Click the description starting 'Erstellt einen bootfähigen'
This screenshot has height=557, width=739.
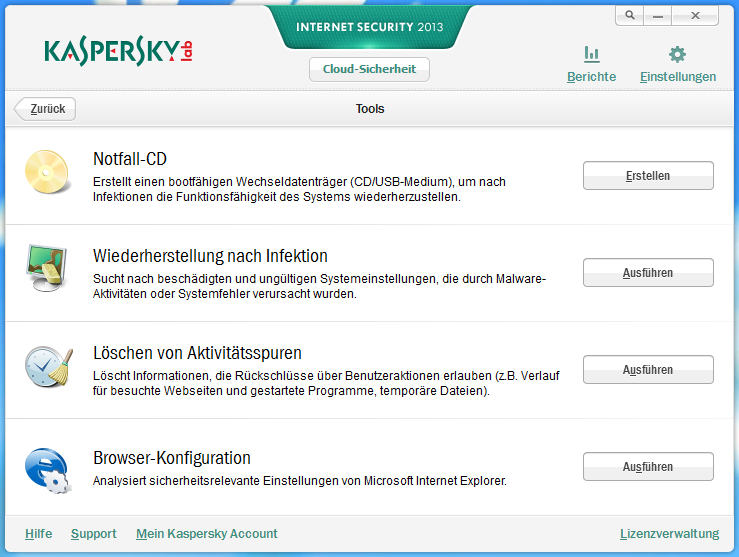tap(299, 189)
